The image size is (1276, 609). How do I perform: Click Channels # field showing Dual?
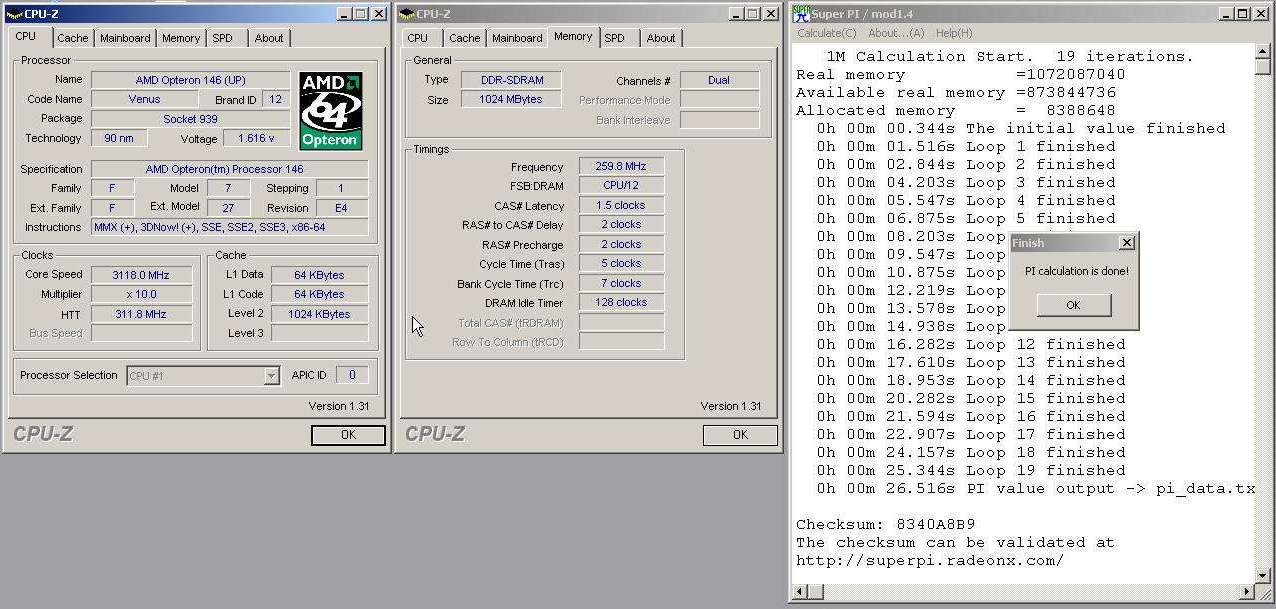pos(719,80)
